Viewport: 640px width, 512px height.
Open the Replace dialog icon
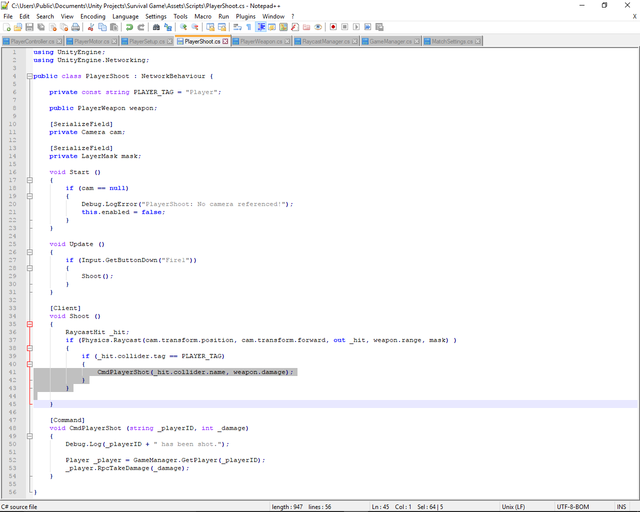(168, 27)
